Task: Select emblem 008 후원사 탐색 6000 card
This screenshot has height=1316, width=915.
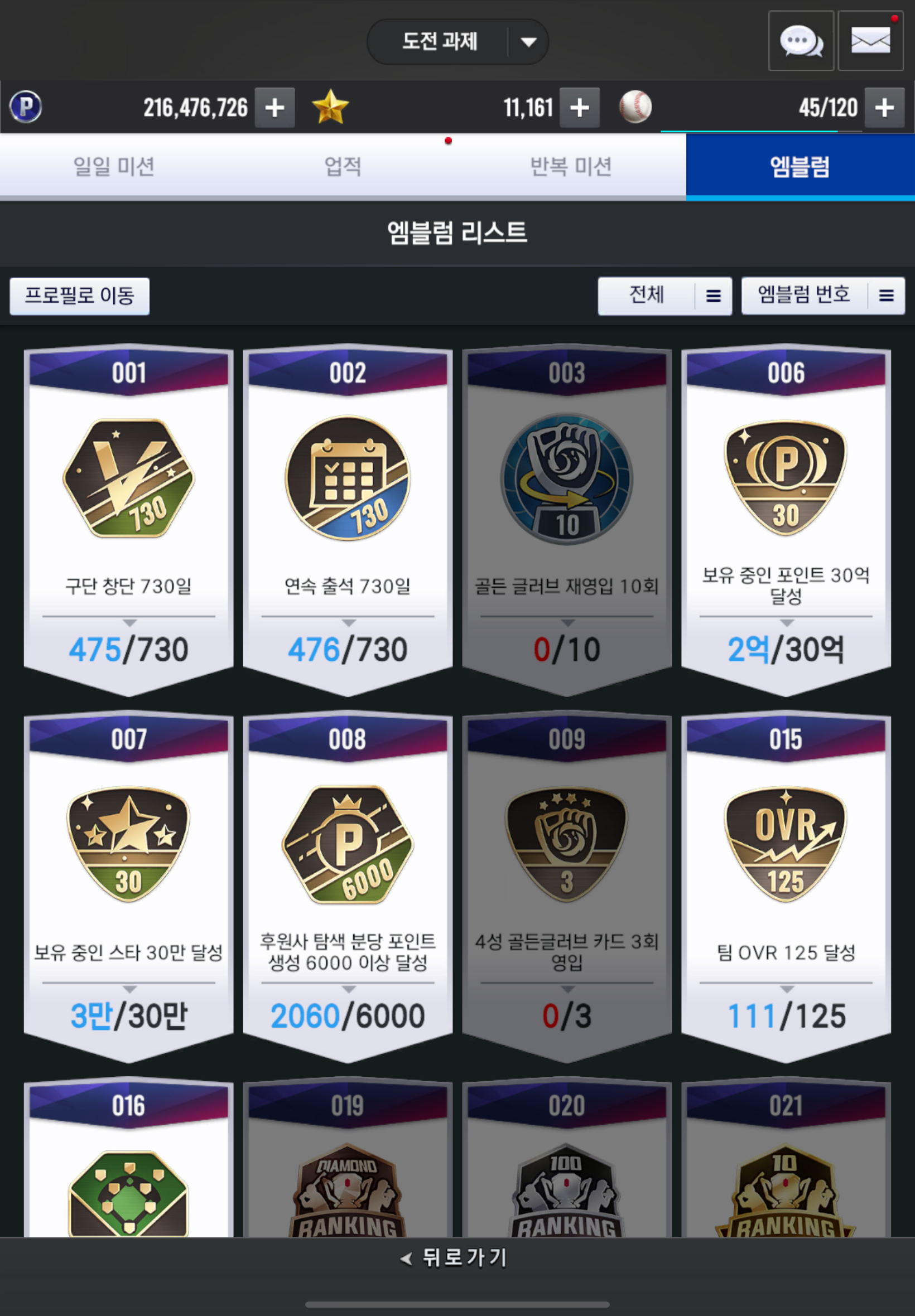Action: coord(348,887)
